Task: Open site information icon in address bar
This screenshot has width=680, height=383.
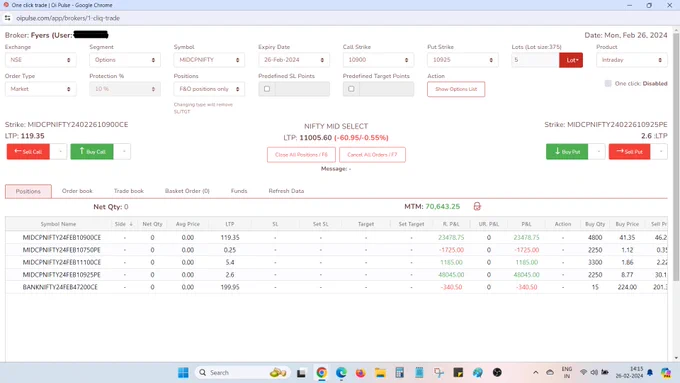Action: (x=7, y=18)
